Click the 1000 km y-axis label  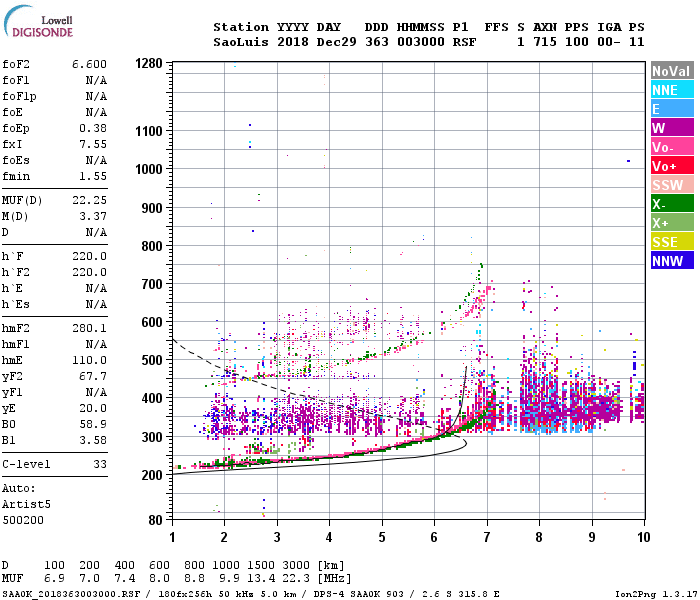(x=149, y=169)
